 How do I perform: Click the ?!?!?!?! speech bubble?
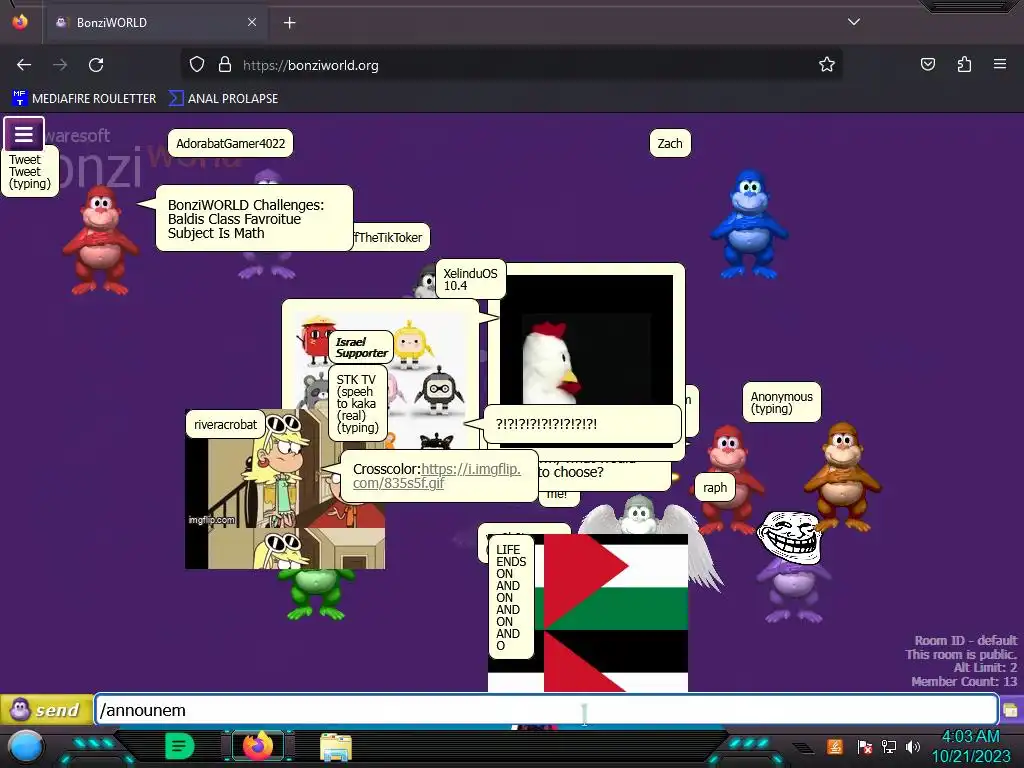point(582,424)
